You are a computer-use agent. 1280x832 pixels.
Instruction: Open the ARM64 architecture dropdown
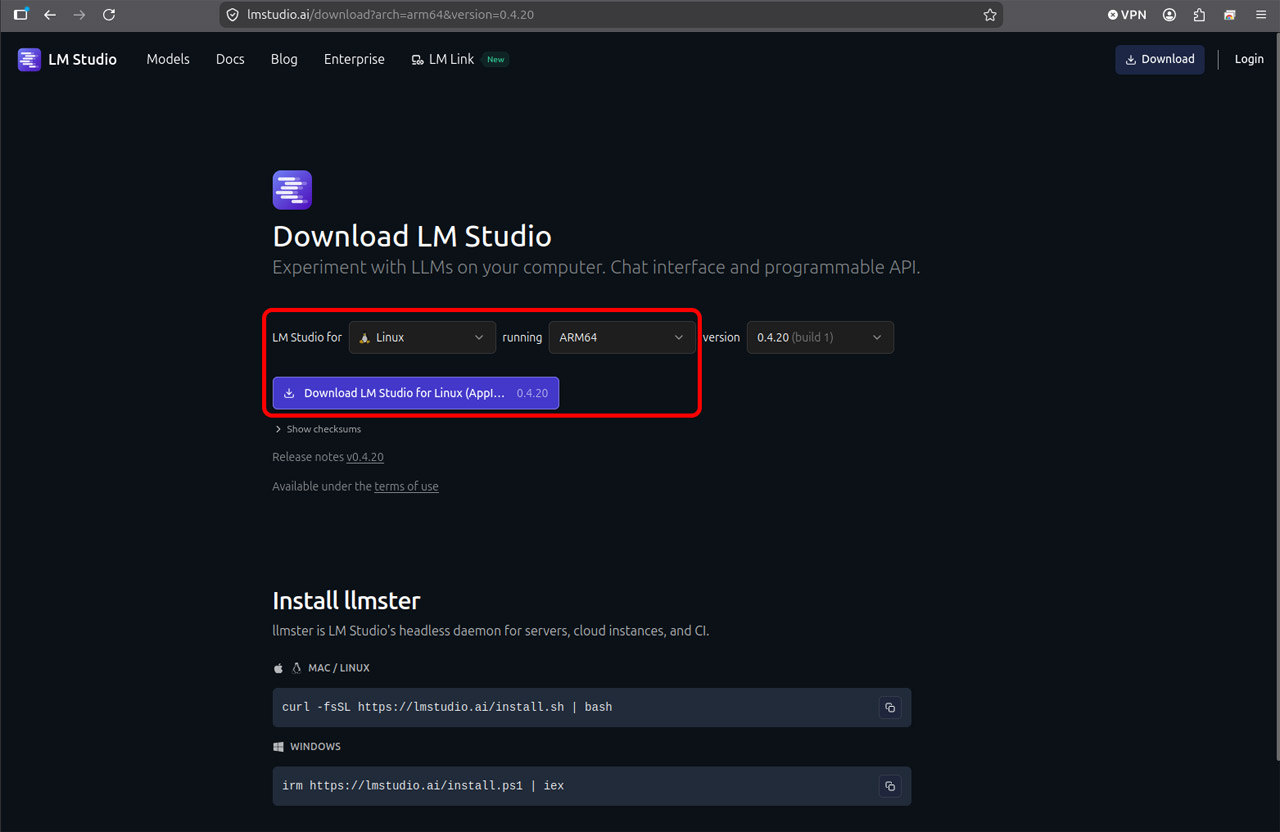622,337
